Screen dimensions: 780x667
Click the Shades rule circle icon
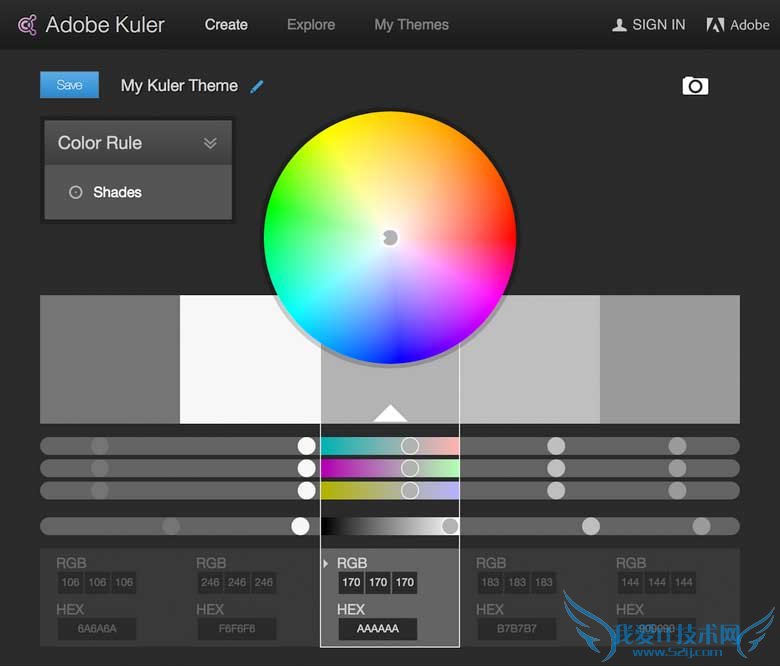76,192
